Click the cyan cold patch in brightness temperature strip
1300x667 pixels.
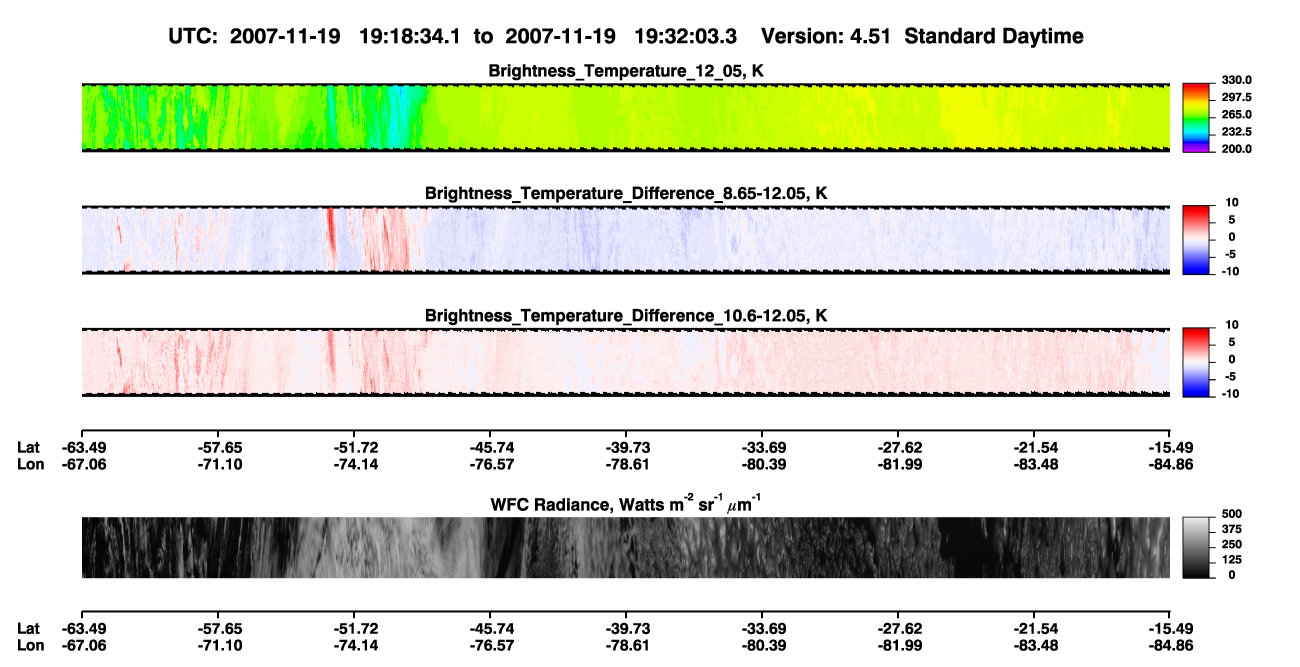pos(402,117)
